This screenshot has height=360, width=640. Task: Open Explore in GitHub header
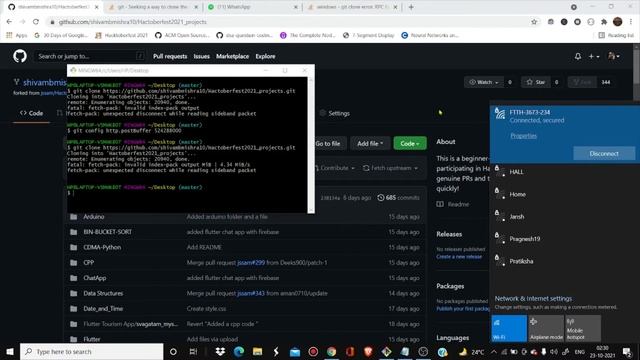pyautogui.click(x=265, y=56)
